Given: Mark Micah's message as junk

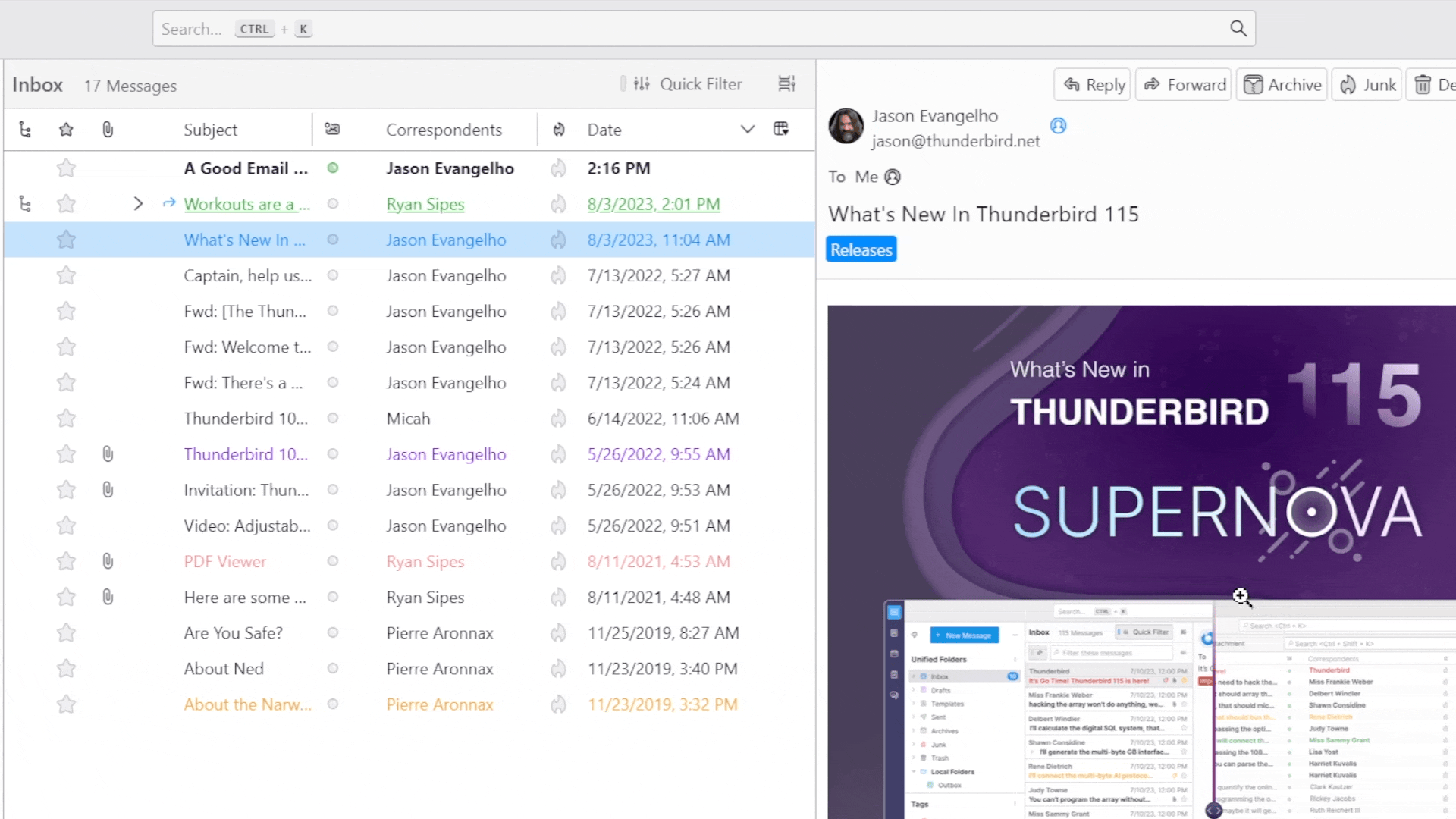Looking at the screenshot, I should pyautogui.click(x=559, y=419).
